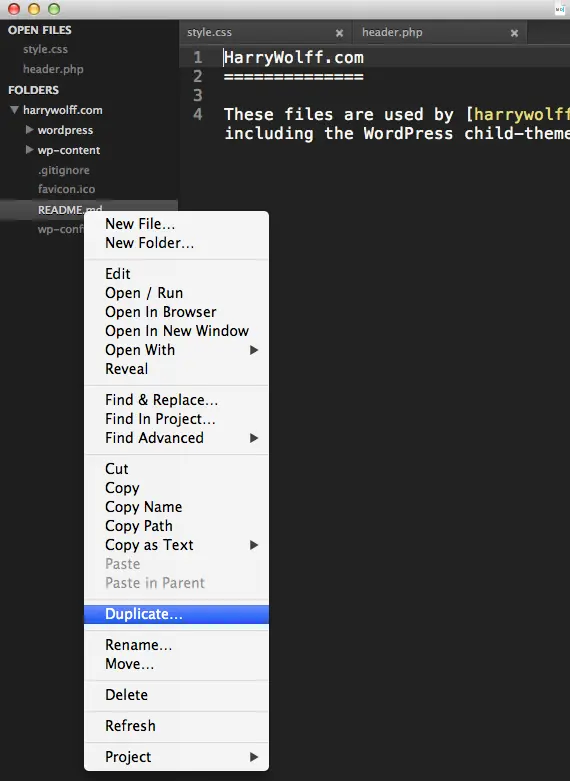Switch to the header.php tab
The image size is (570, 781).
tap(440, 32)
